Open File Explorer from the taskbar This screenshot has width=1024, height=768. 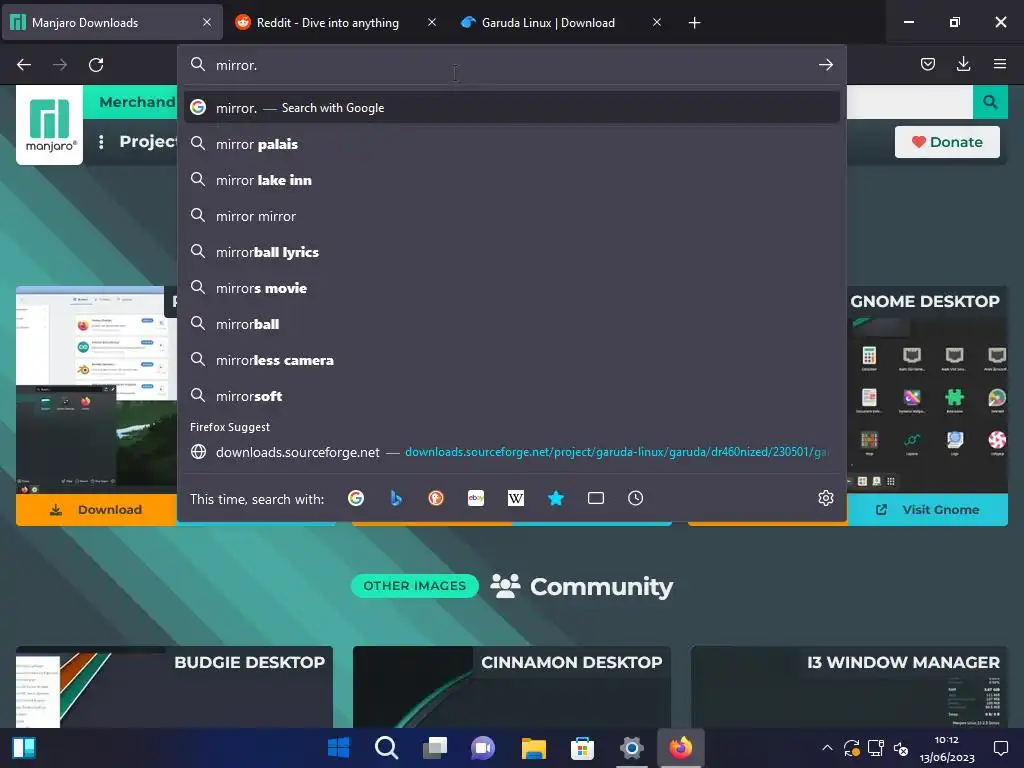(x=534, y=748)
